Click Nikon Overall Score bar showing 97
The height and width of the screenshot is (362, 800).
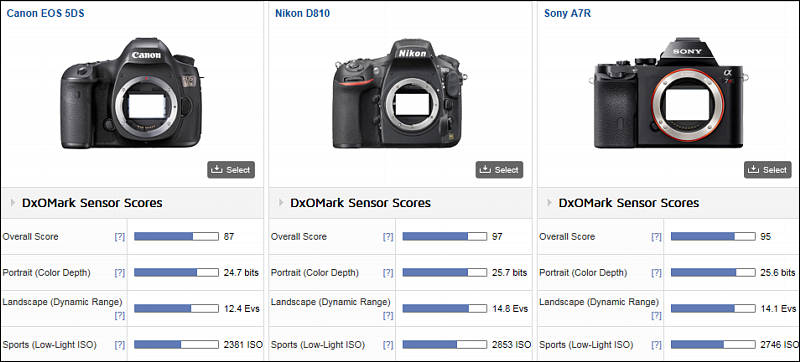coord(445,237)
